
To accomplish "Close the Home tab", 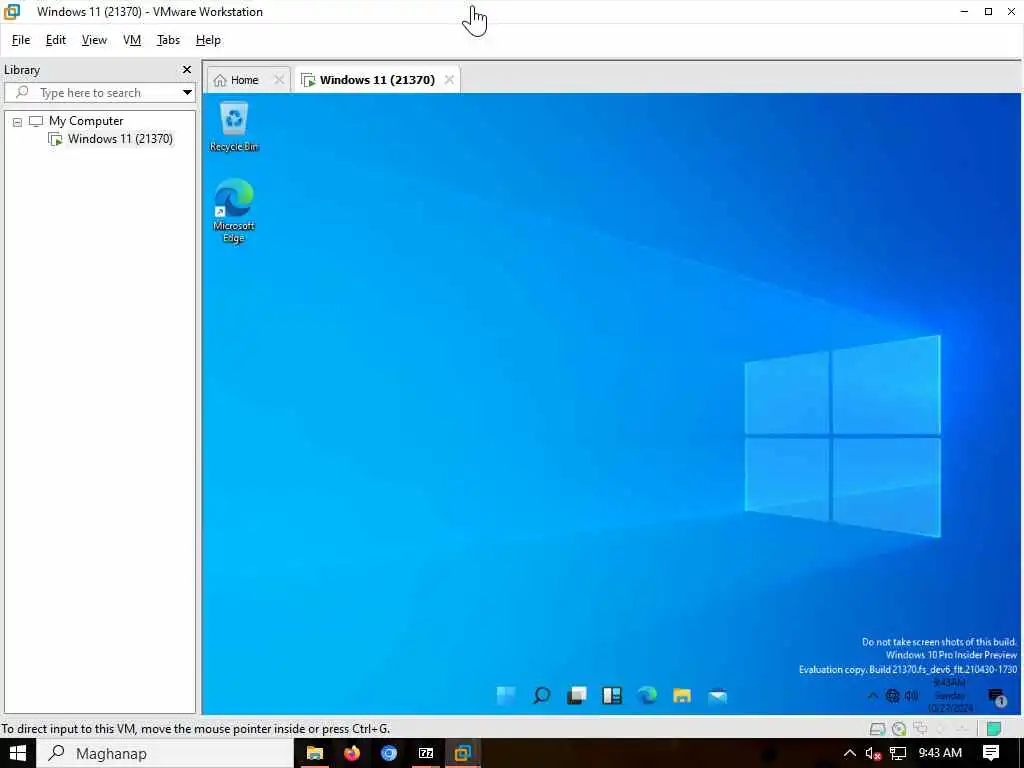I will 279,80.
